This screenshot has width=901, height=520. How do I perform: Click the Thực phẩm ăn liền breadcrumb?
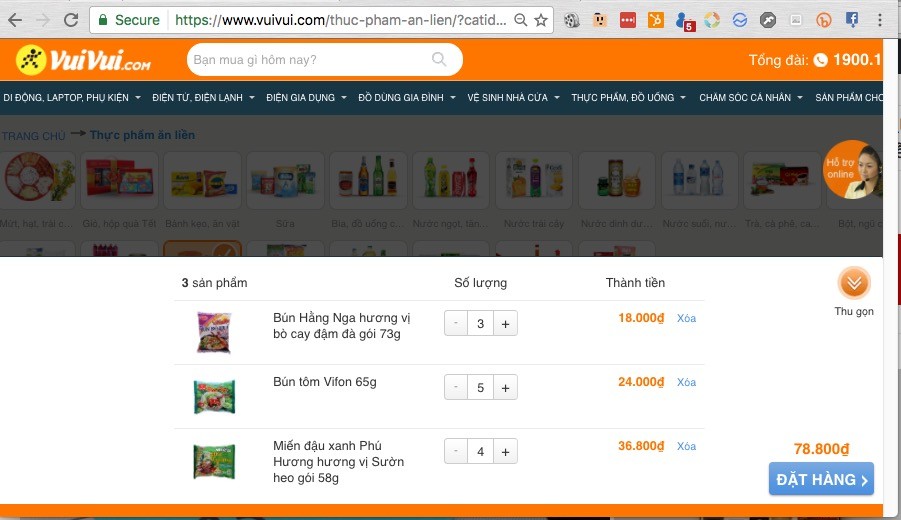click(x=142, y=135)
